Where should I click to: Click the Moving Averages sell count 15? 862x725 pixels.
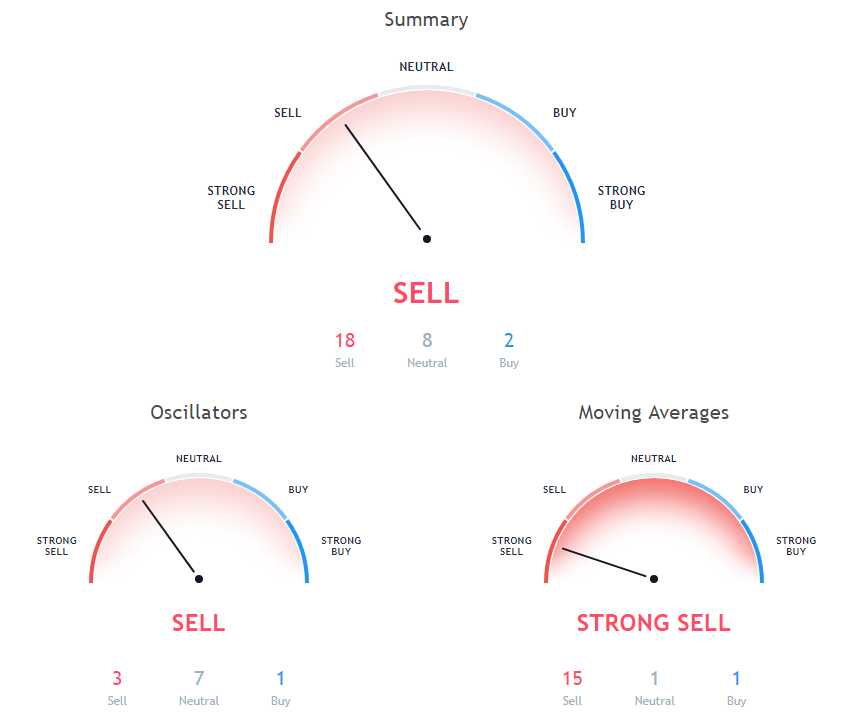click(572, 678)
